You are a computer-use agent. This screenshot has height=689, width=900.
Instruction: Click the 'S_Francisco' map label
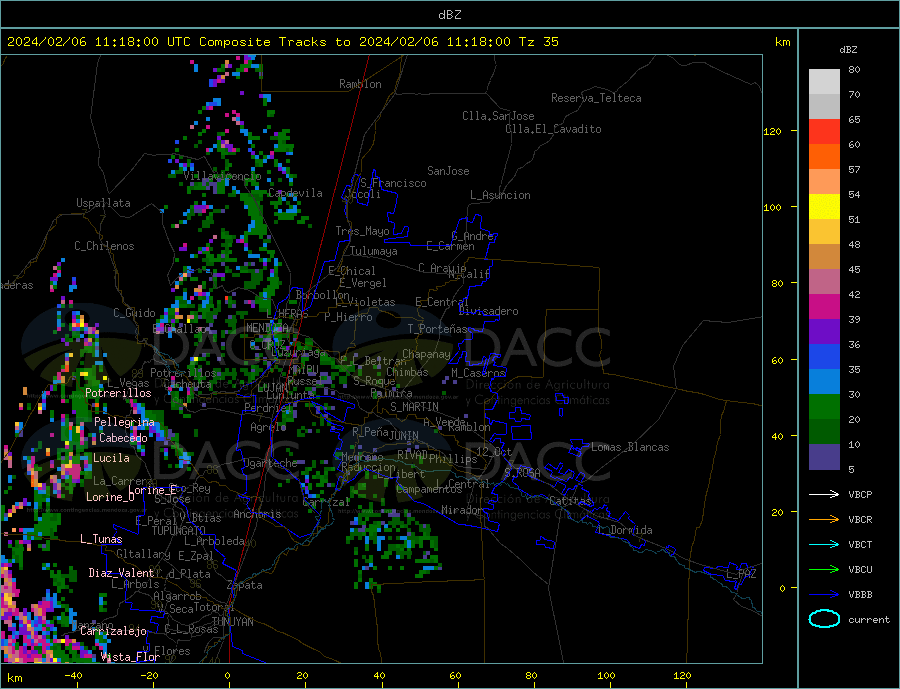tap(393, 183)
